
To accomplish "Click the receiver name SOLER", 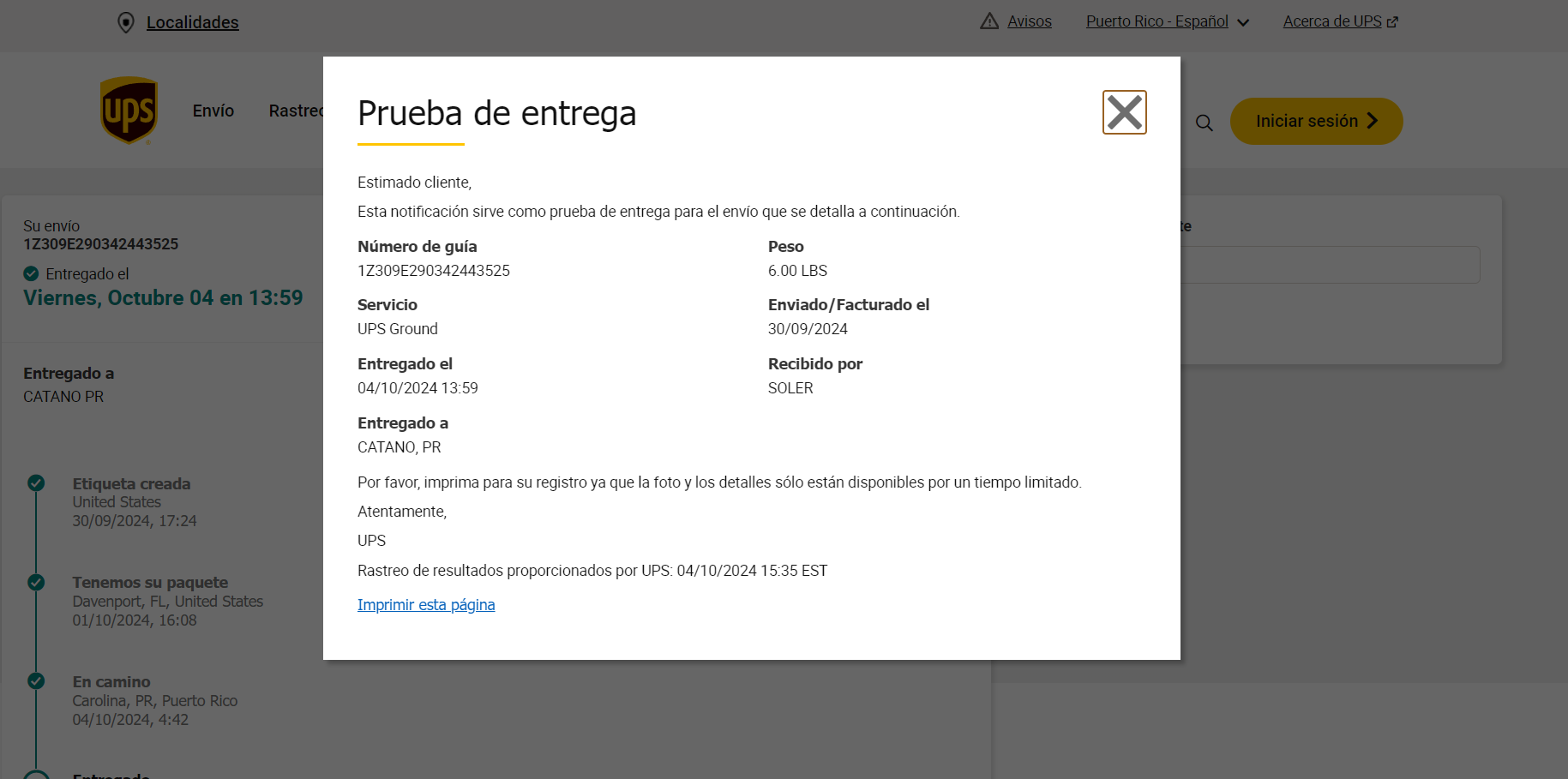I will click(790, 388).
